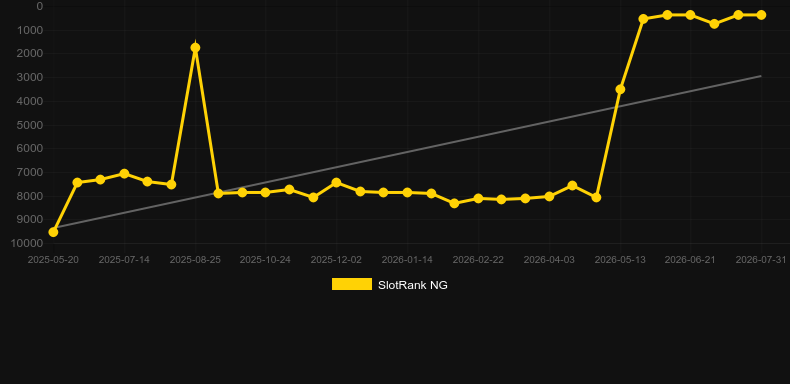Click the 9000 y-axis value label
790x384 pixels.
(x=30, y=220)
